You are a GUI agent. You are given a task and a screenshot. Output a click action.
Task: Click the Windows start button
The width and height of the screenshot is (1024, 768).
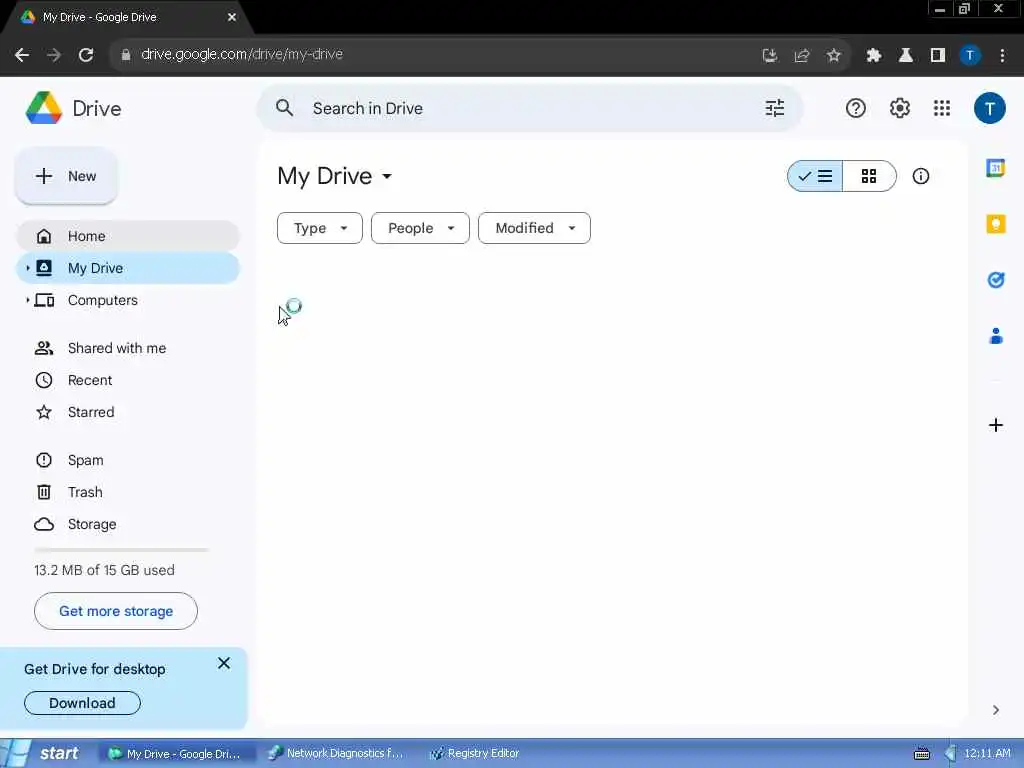click(46, 753)
